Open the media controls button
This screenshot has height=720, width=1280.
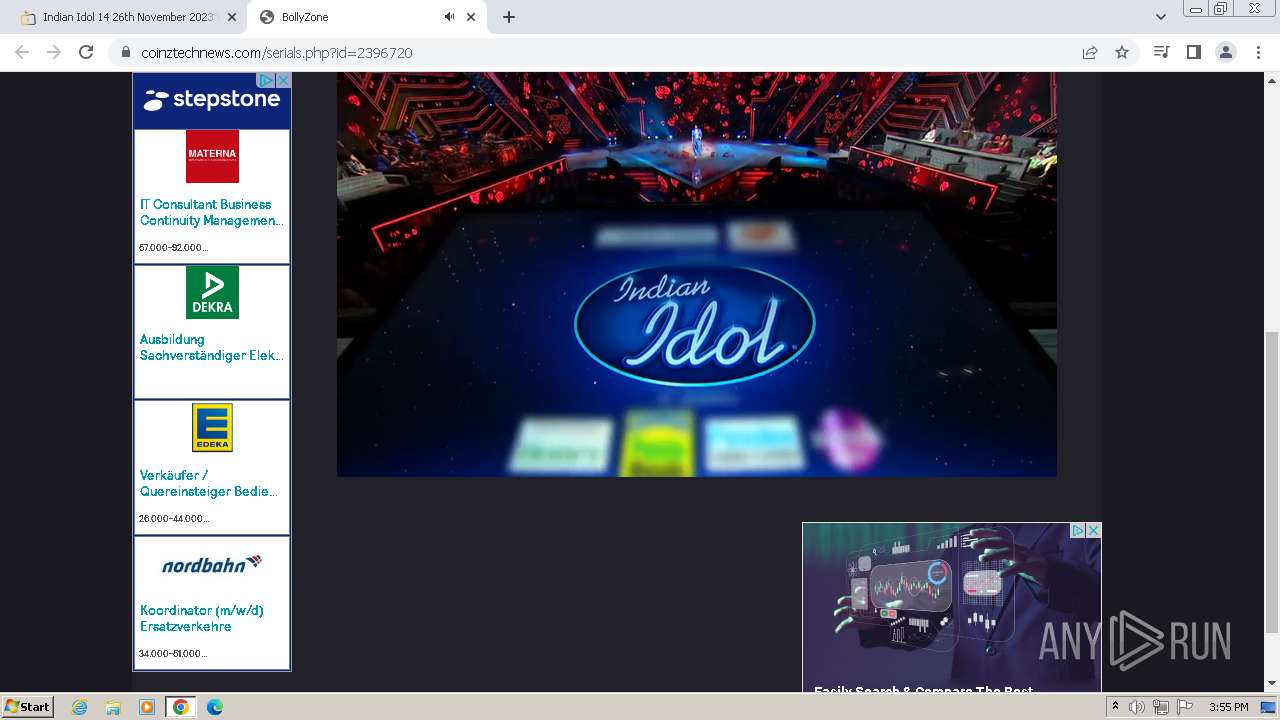[x=1161, y=52]
